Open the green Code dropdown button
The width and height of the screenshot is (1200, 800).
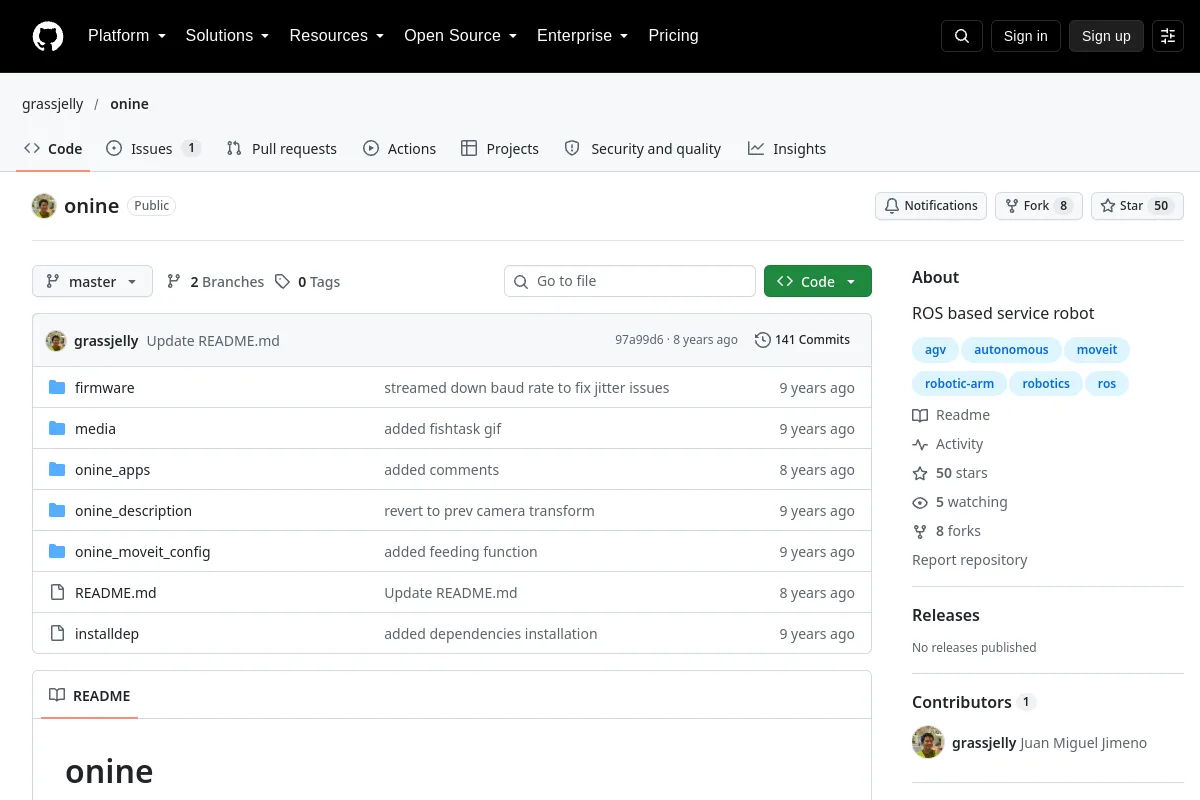pyautogui.click(x=818, y=282)
